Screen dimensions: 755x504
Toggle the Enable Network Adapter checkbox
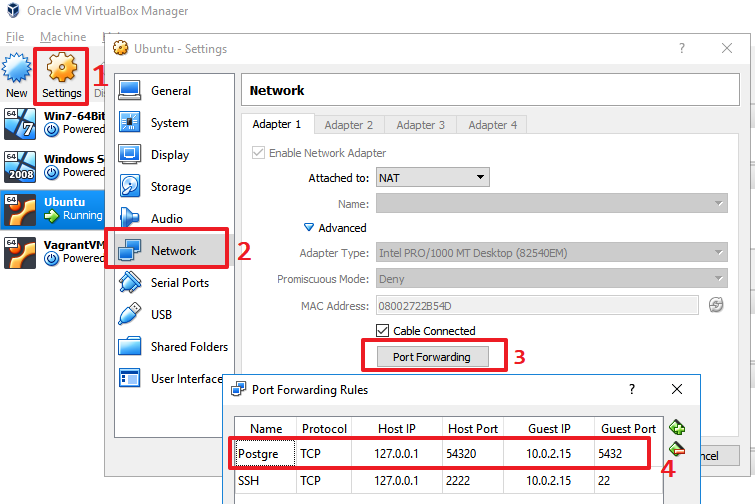pos(259,153)
